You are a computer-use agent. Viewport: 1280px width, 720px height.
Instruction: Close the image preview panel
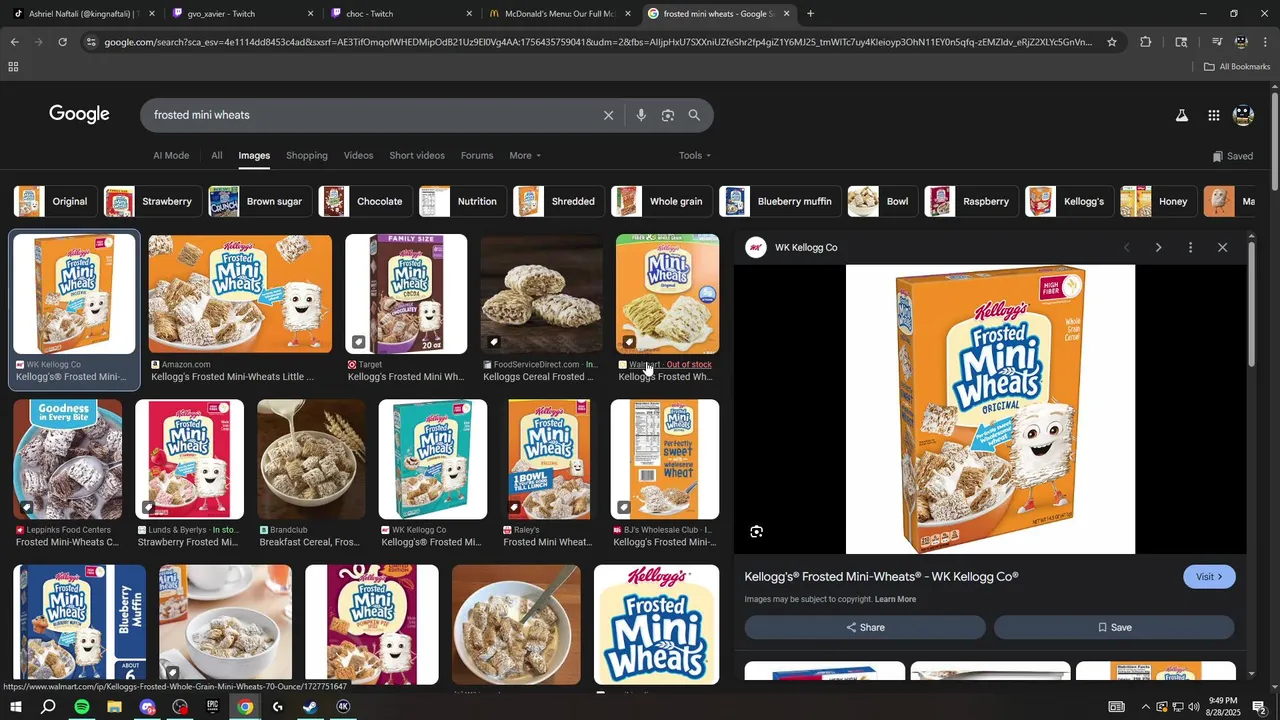coord(1222,247)
